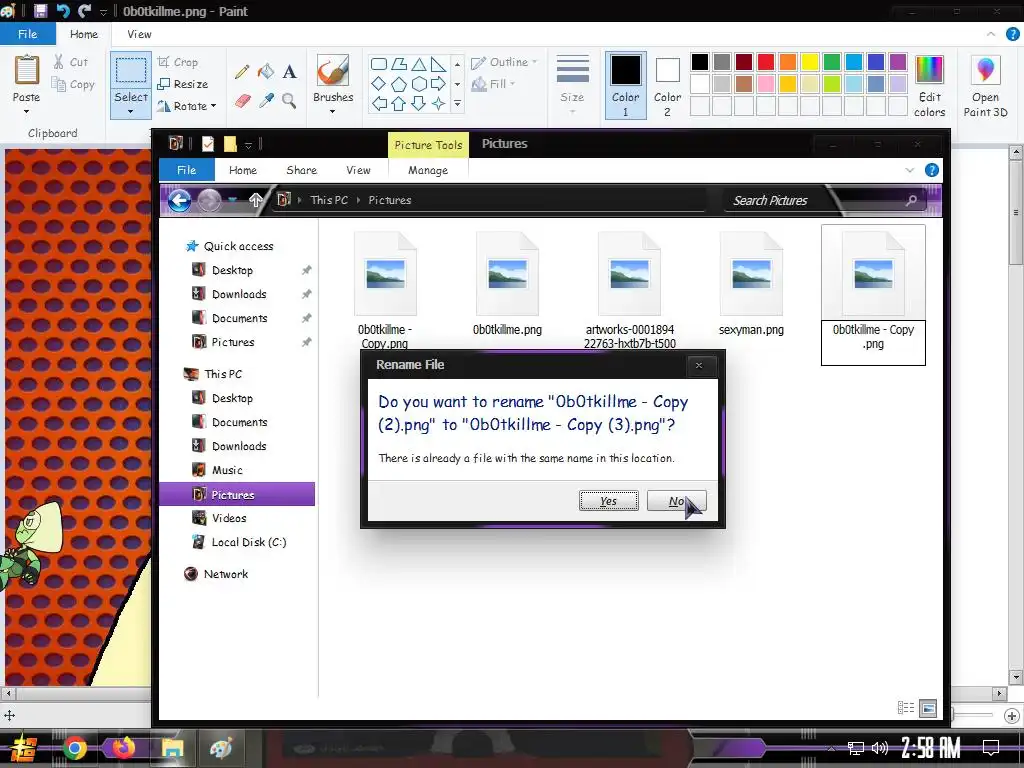The width and height of the screenshot is (1024, 768).
Task: Click No in the Rename File dialog
Action: coord(677,501)
